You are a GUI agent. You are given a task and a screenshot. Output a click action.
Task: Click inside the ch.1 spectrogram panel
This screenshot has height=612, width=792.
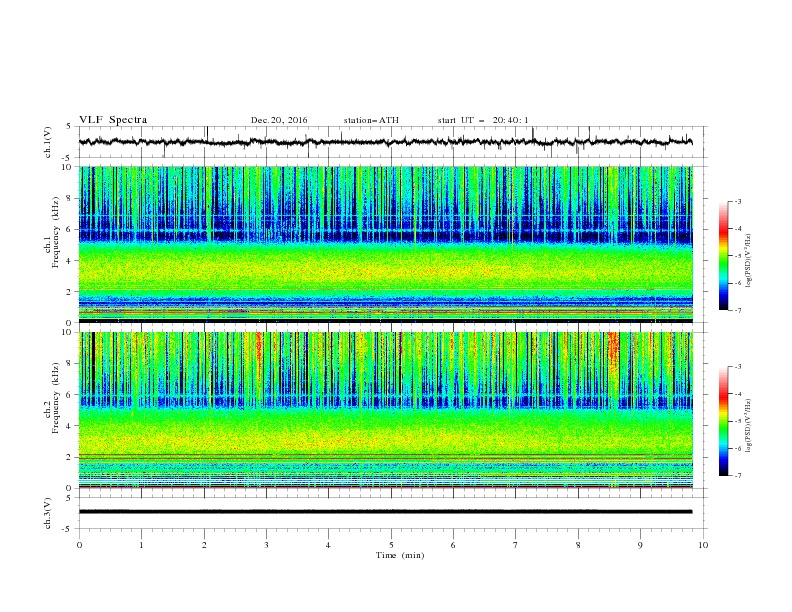[x=385, y=244]
